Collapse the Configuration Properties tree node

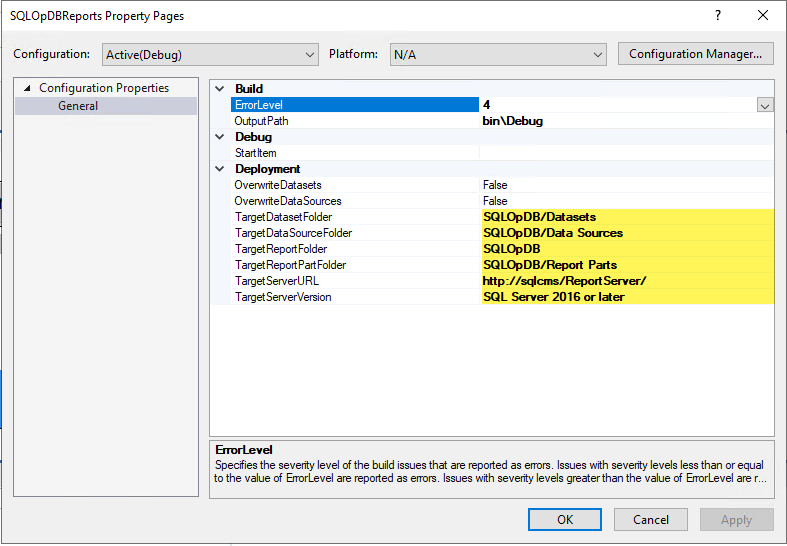pos(27,88)
